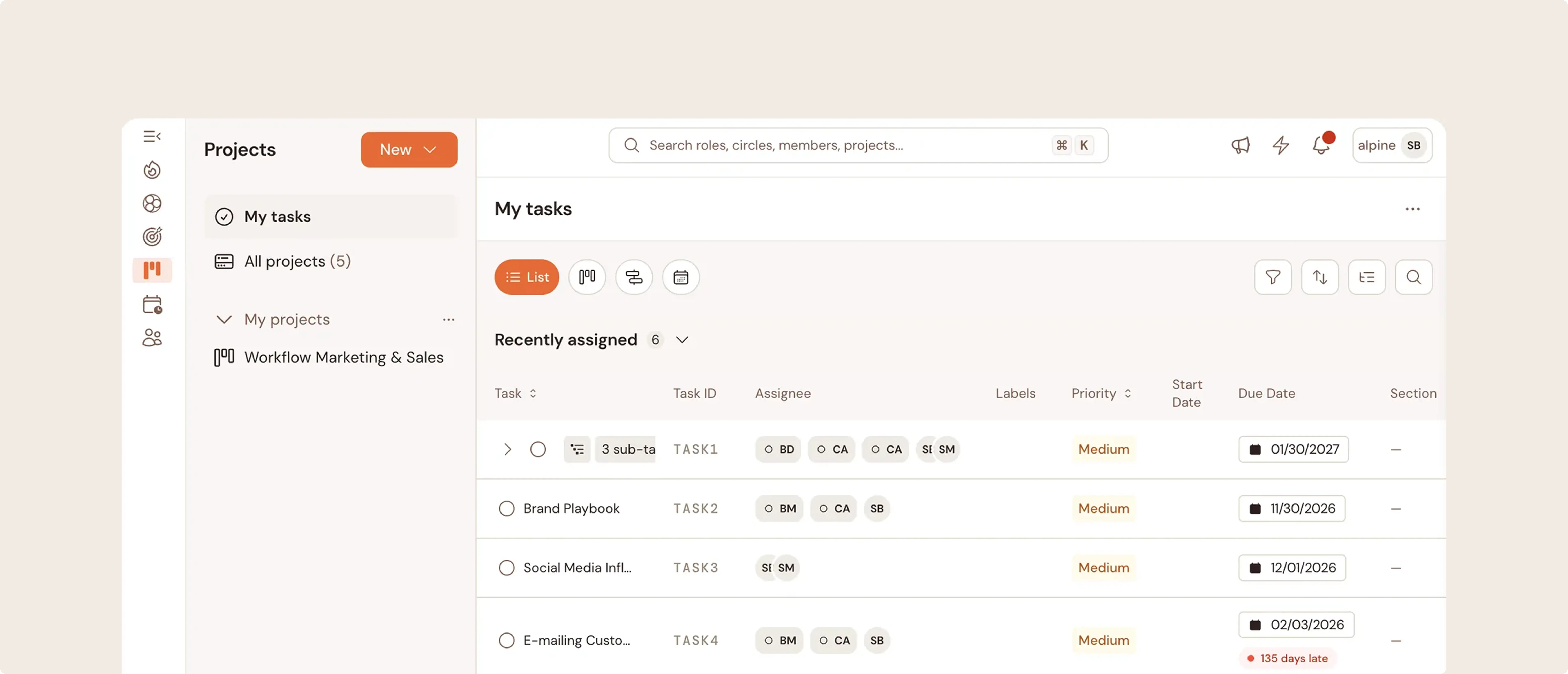The width and height of the screenshot is (1568, 674).
Task: Click the 3 sub-tasks badge
Action: [x=625, y=449]
